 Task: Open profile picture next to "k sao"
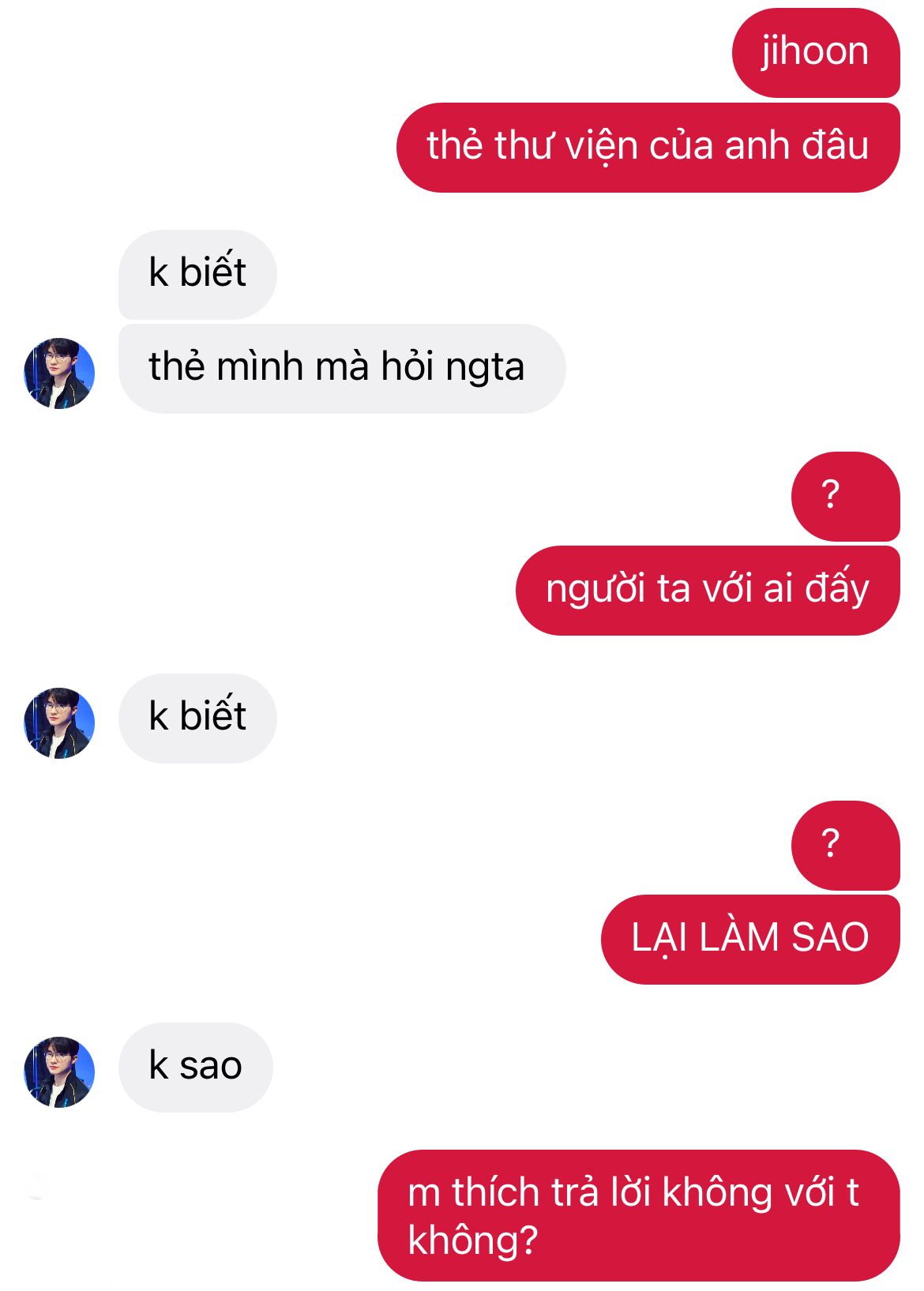tap(59, 1071)
